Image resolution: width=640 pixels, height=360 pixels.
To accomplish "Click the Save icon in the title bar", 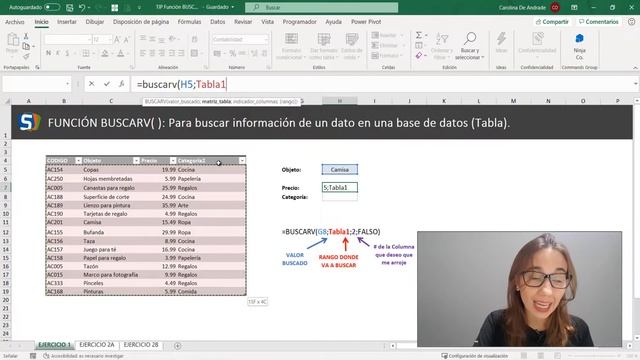I will tap(70, 7).
